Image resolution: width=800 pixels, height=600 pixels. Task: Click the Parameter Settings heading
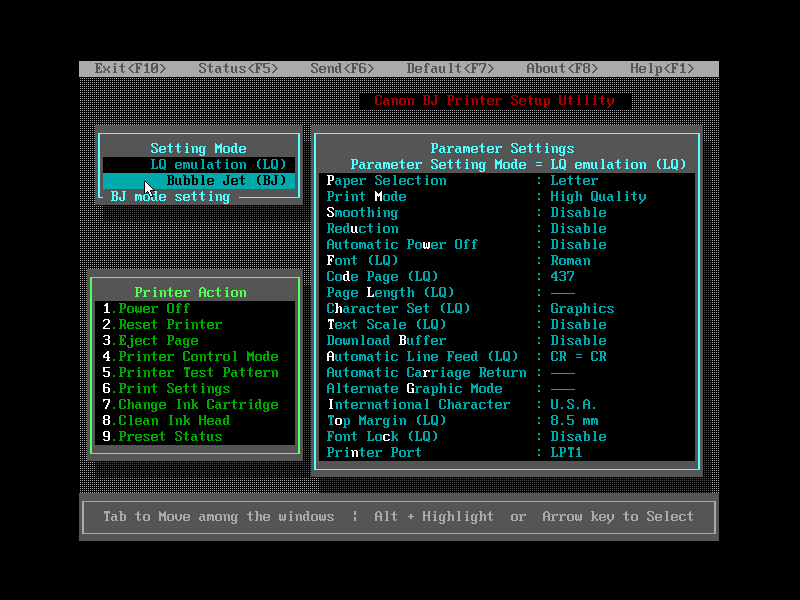click(502, 148)
